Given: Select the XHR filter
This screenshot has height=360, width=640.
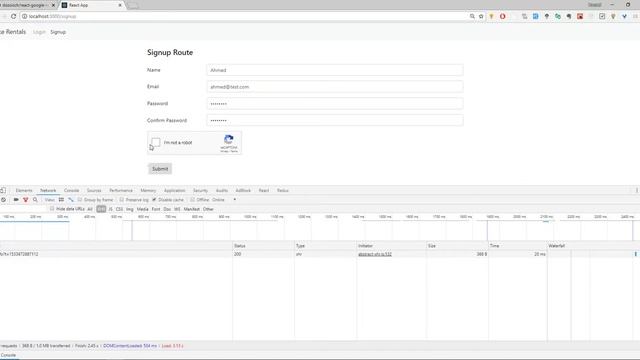Looking at the screenshot, I should coord(101,209).
